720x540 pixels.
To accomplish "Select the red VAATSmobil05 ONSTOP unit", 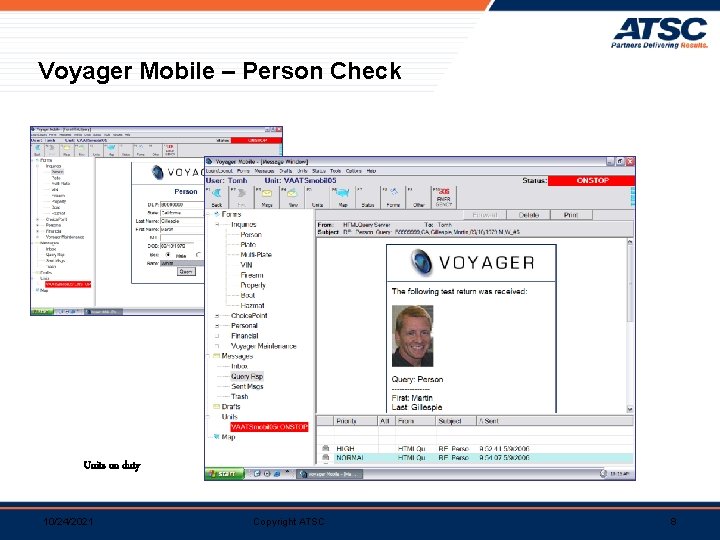I will tap(269, 427).
